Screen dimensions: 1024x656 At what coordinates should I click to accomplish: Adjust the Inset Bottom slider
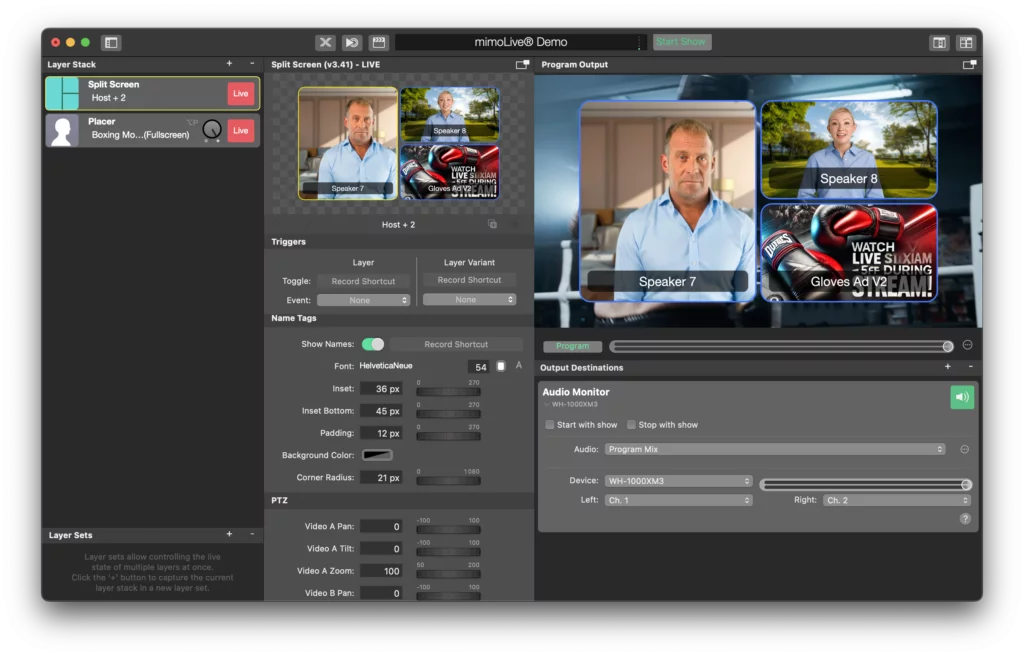click(449, 414)
